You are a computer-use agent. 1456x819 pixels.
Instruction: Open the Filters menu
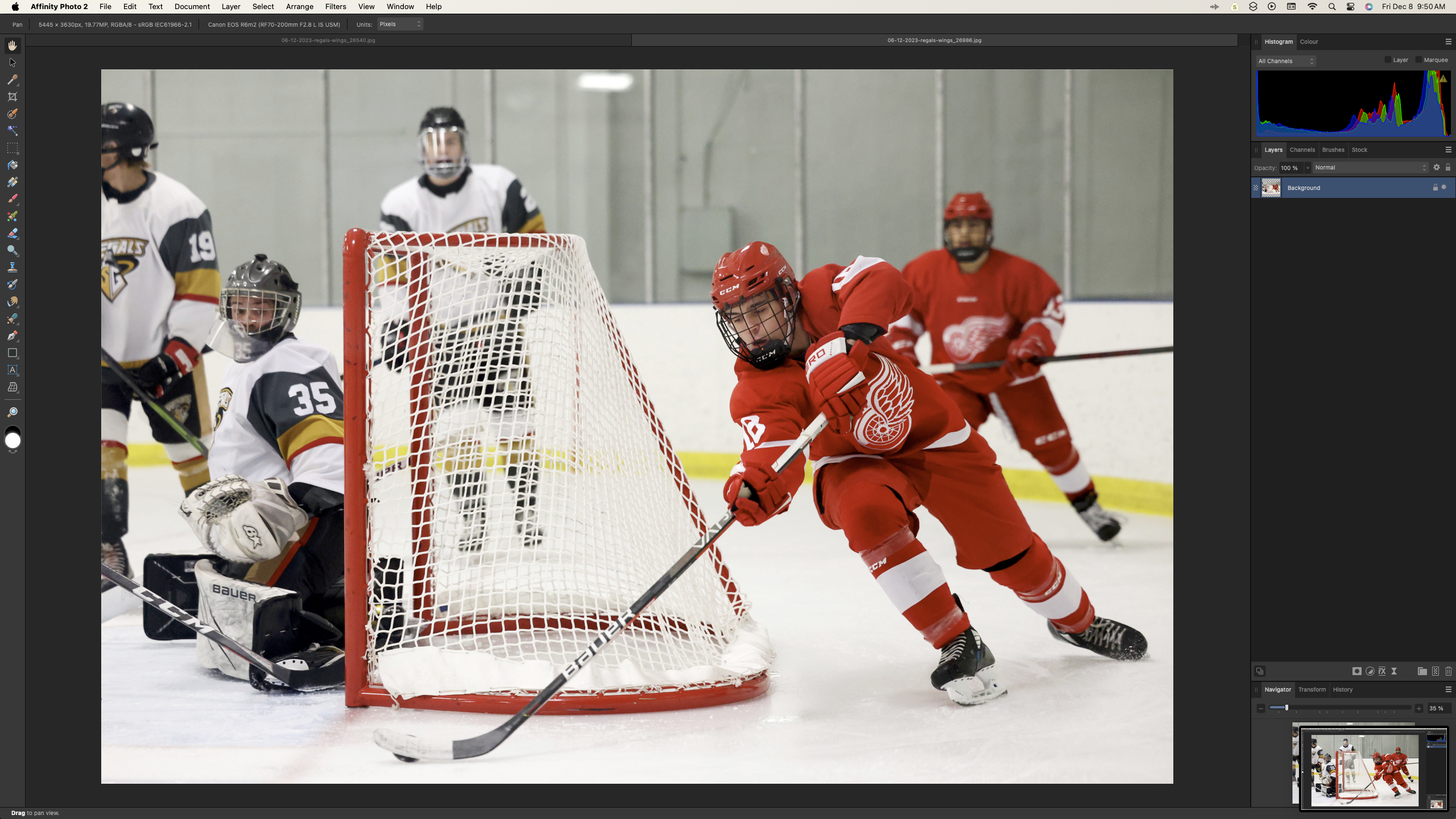coord(336,7)
